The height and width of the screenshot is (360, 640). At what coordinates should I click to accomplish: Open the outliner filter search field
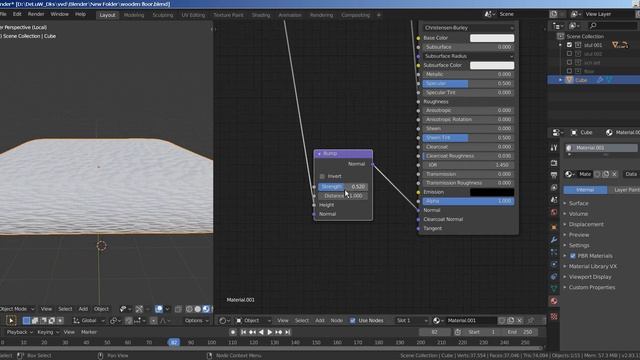tap(612, 26)
